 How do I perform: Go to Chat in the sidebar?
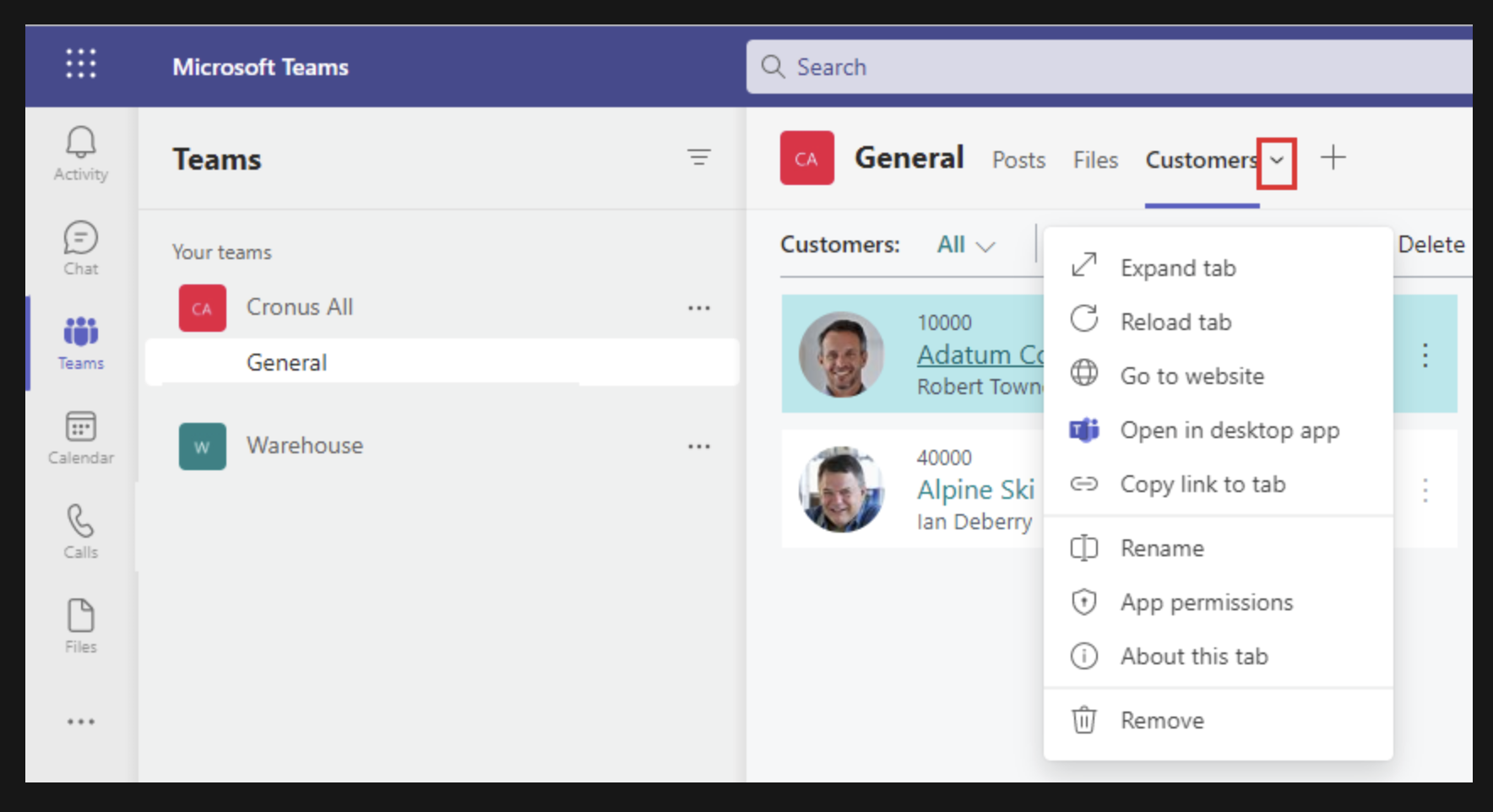click(81, 249)
